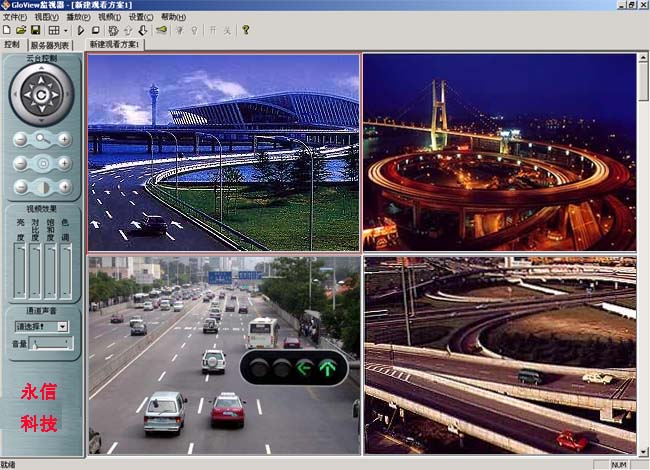This screenshot has width=650, height=470.
Task: Click the PTZ center auto button
Action: (x=41, y=96)
